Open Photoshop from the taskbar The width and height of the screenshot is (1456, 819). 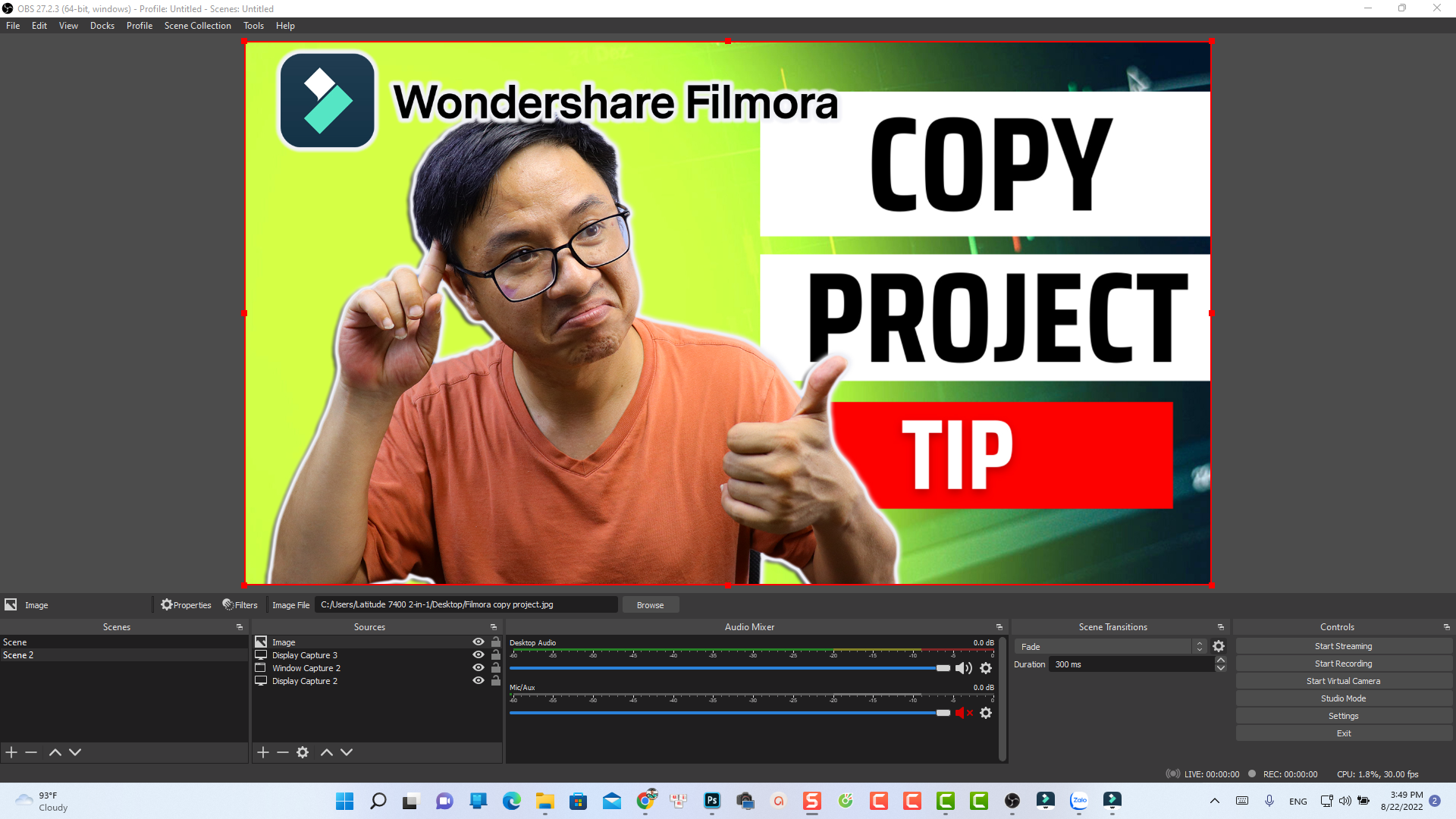712,801
